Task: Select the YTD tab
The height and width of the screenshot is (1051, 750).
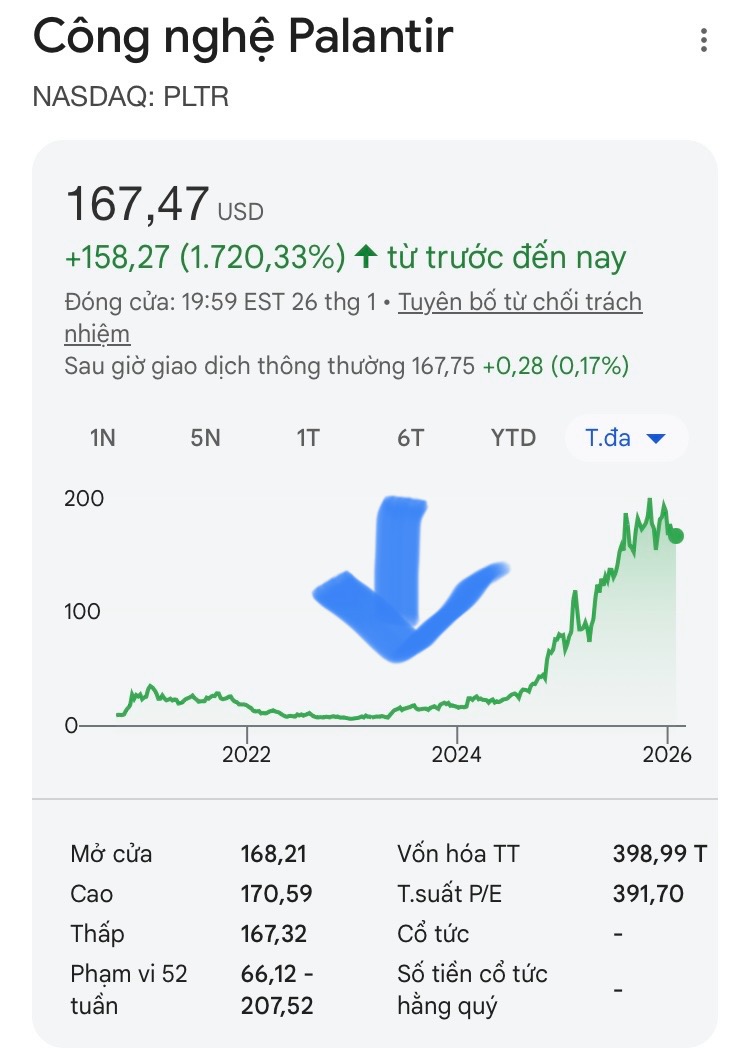Action: coord(513,438)
